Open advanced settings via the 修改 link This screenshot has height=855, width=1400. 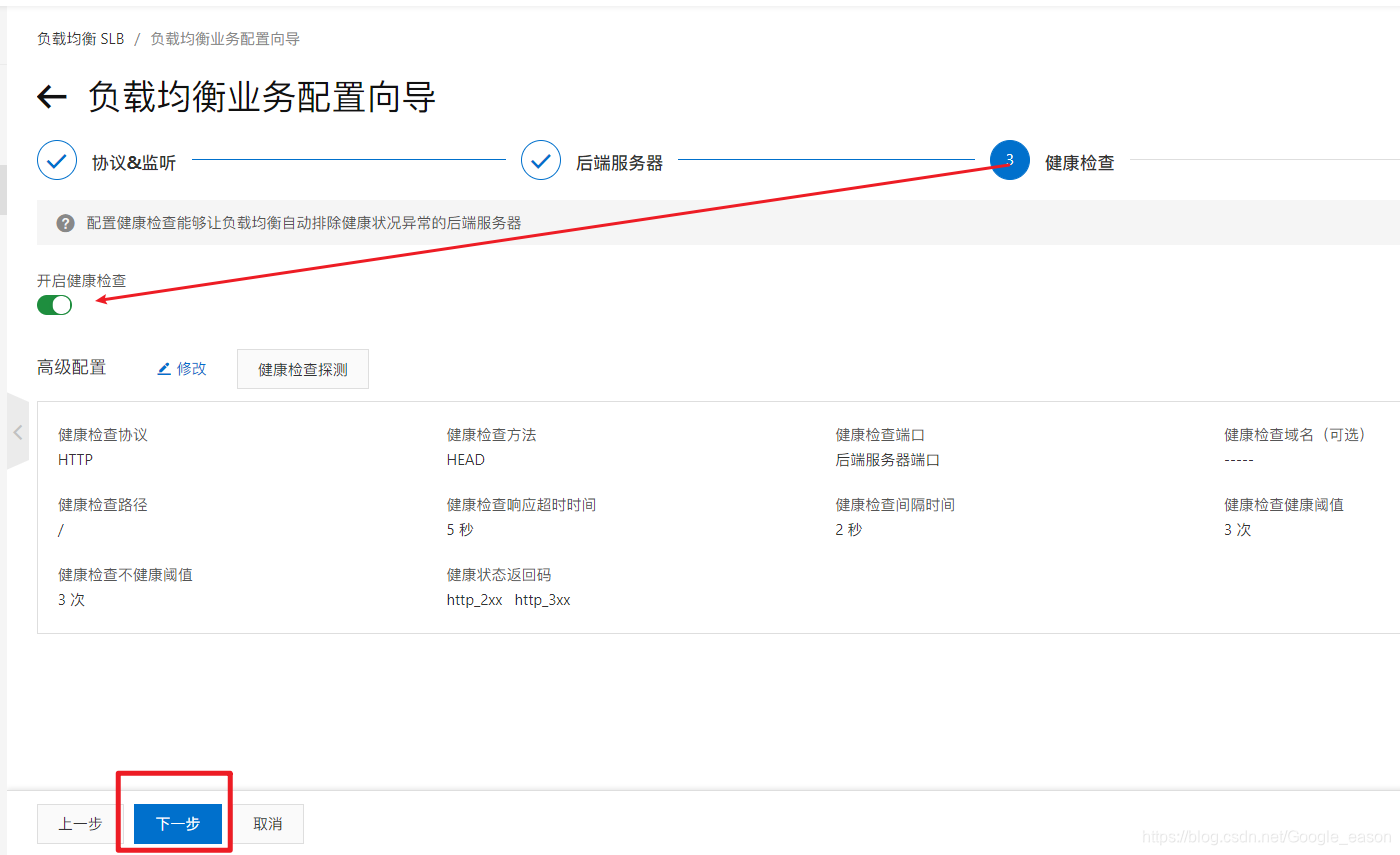click(188, 368)
